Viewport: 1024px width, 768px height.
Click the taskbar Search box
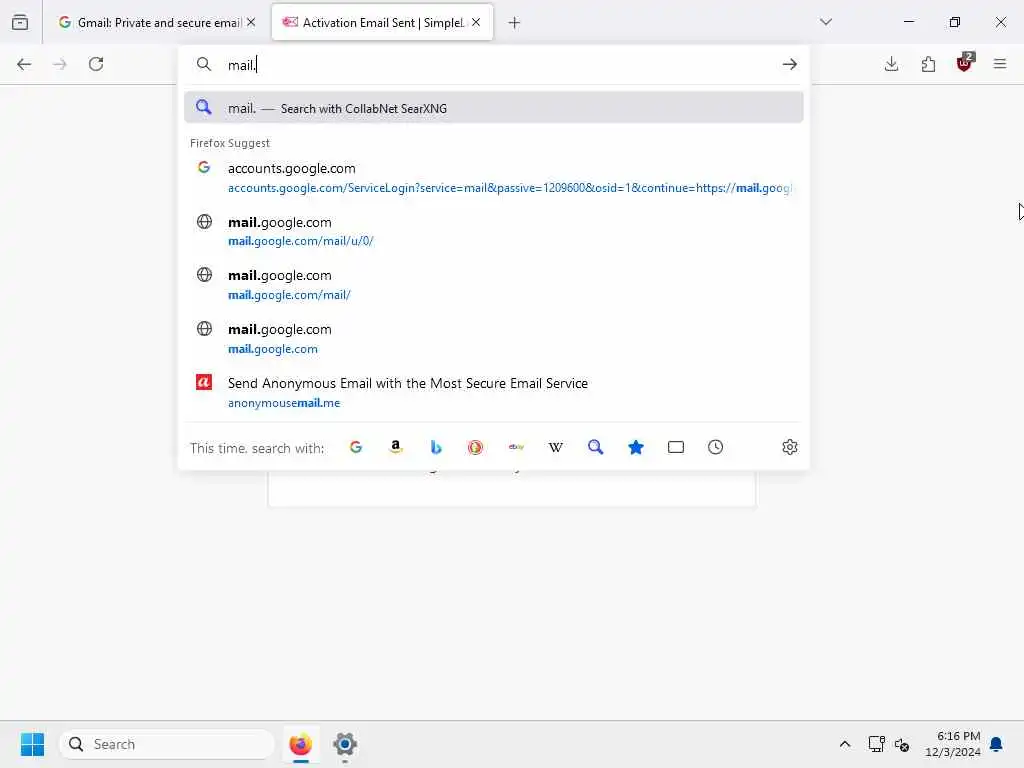point(167,744)
